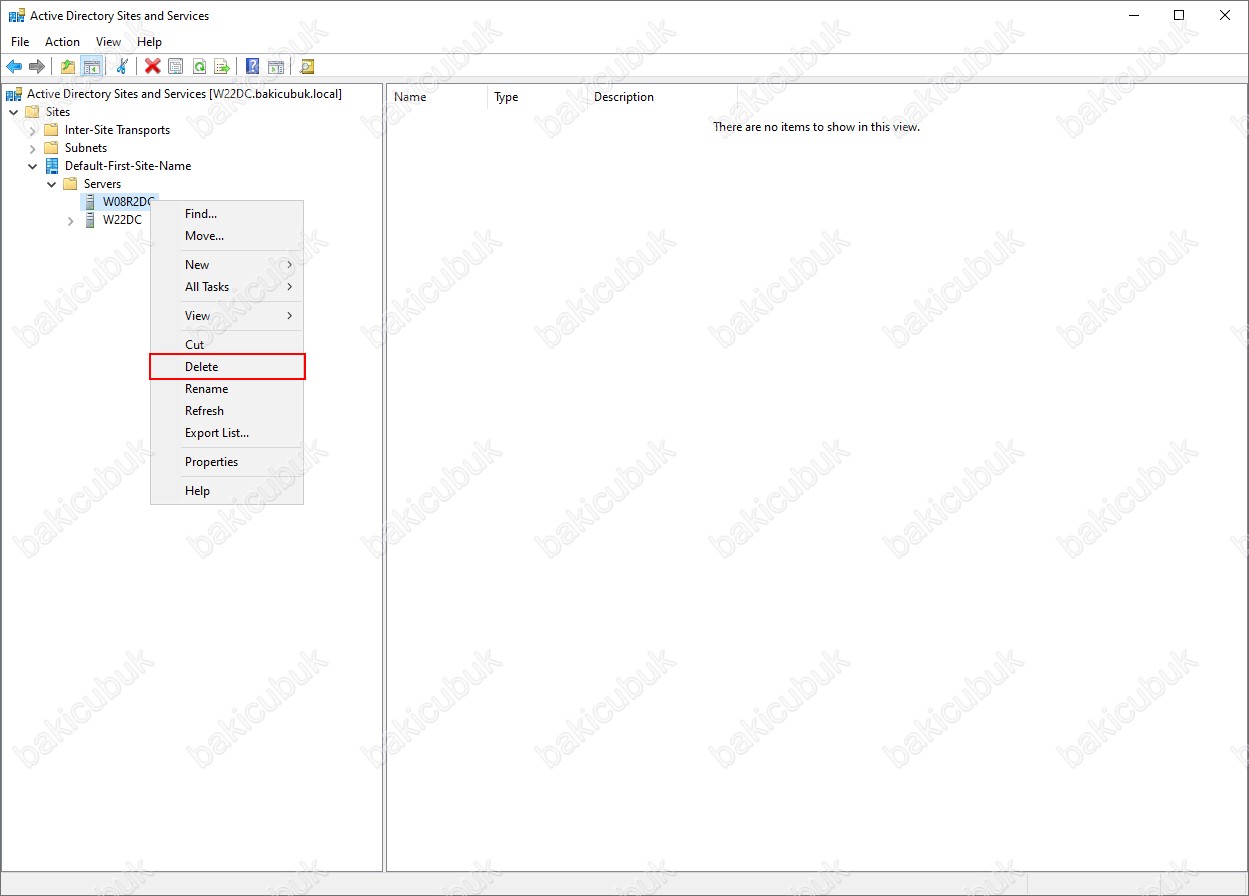Expand the Subnets node

(x=33, y=148)
